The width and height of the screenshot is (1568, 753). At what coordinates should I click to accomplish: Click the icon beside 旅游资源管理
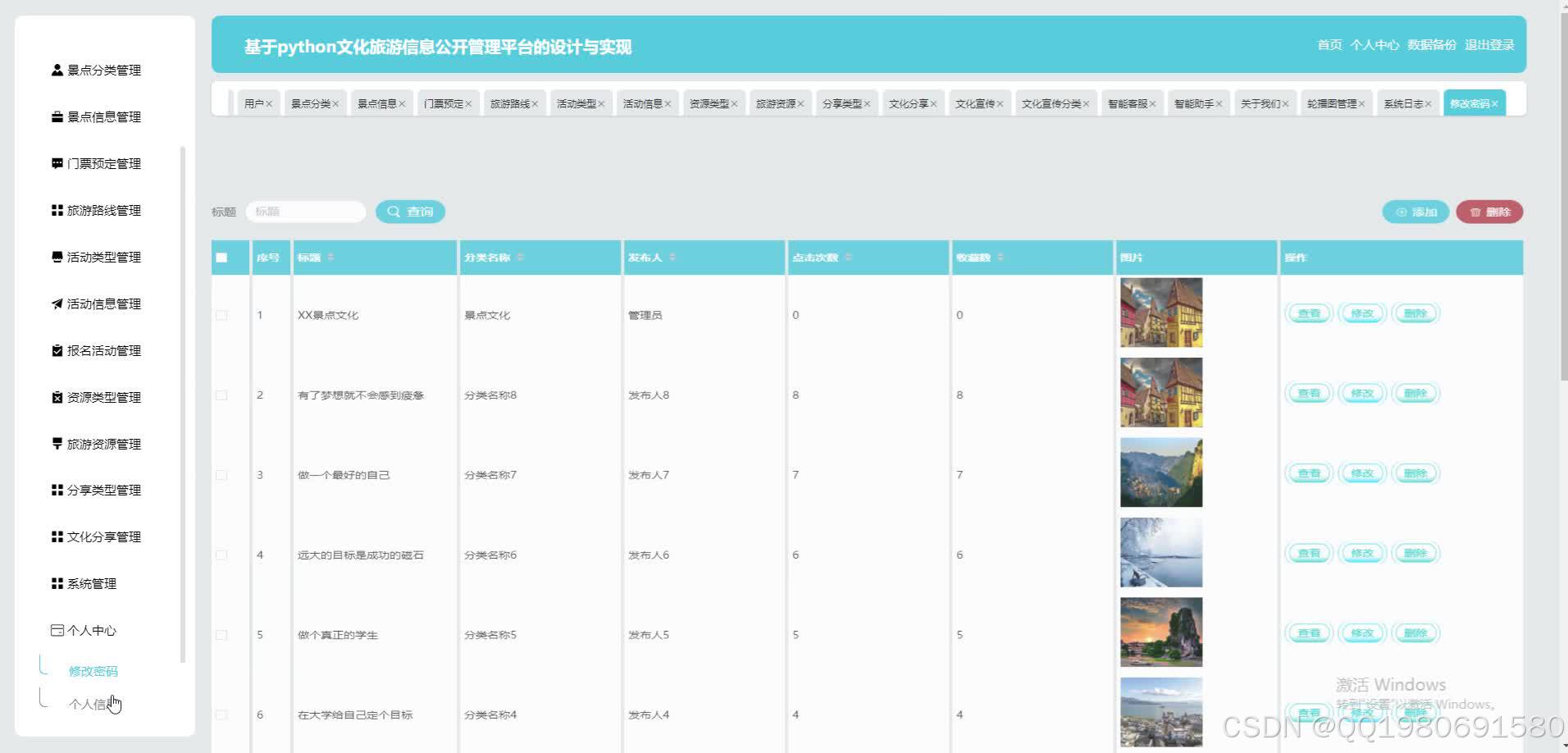tap(57, 444)
